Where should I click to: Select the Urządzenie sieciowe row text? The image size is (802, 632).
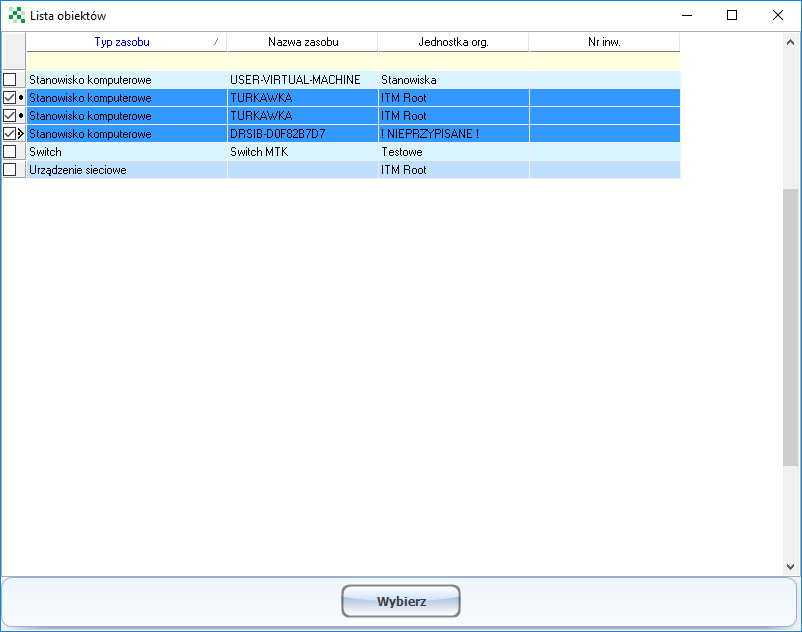[78, 170]
